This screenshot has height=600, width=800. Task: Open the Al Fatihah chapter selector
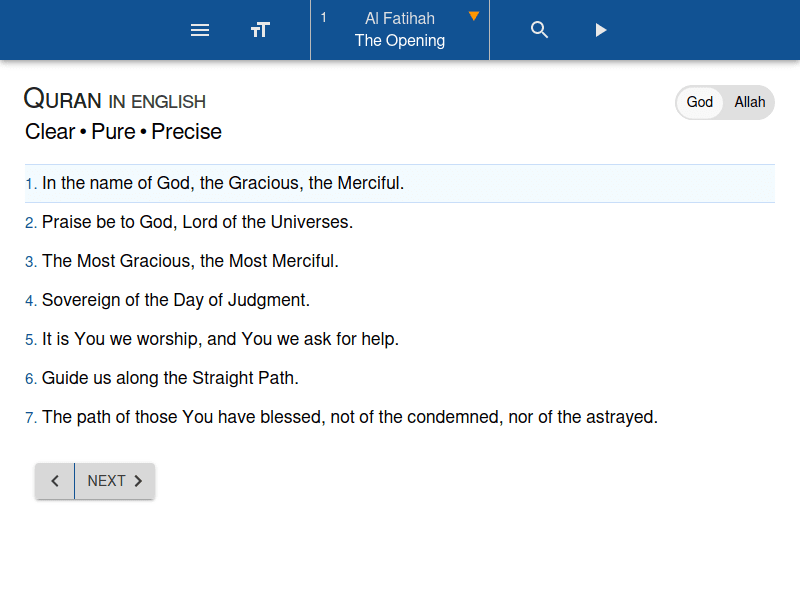coord(399,18)
